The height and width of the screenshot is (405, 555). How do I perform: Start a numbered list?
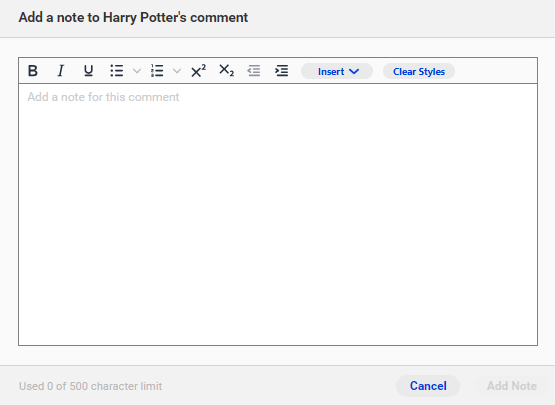coord(157,71)
